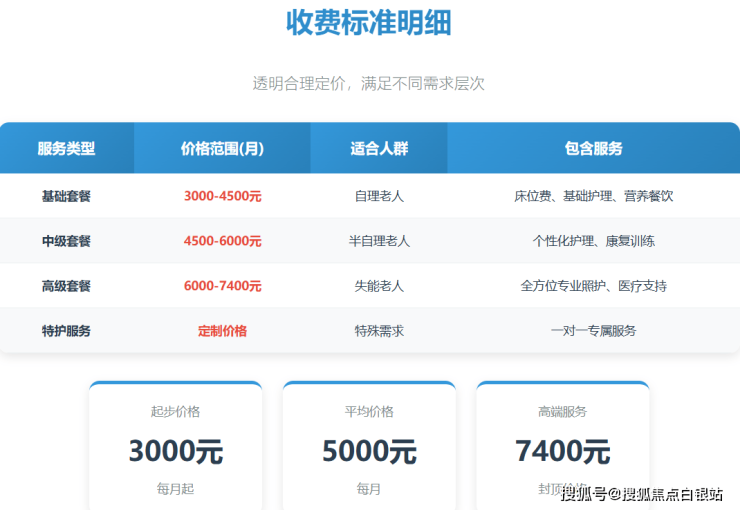
Task: Click the 3000-4500元 price text
Action: 222,196
